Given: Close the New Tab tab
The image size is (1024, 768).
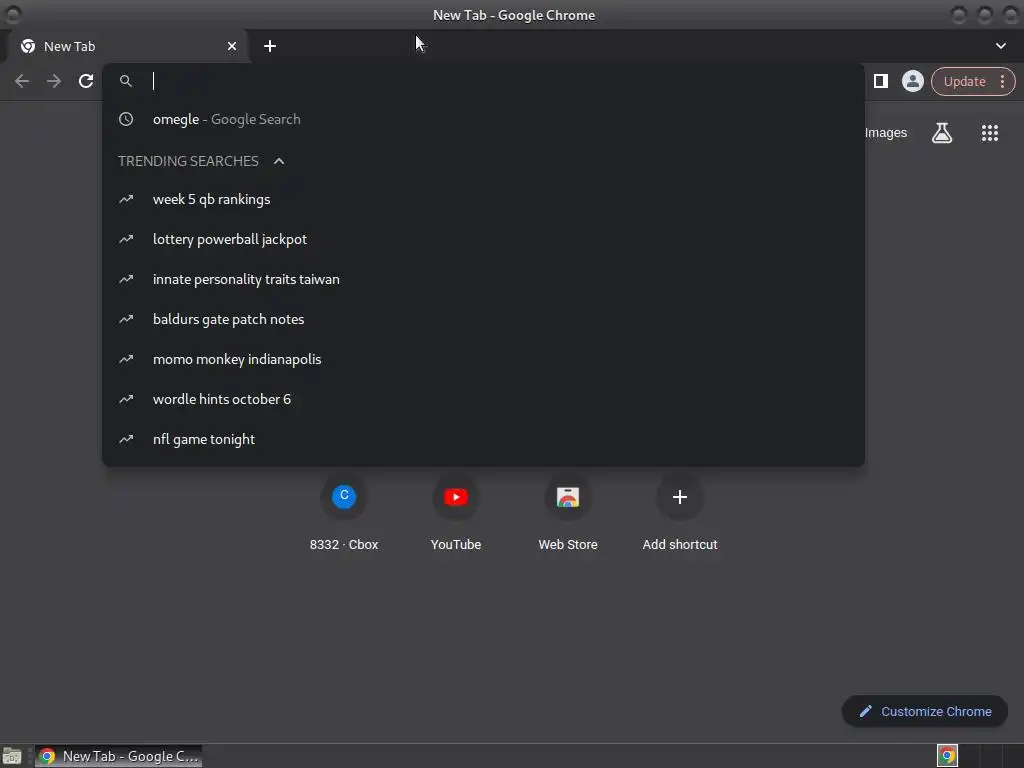Looking at the screenshot, I should click(x=232, y=46).
